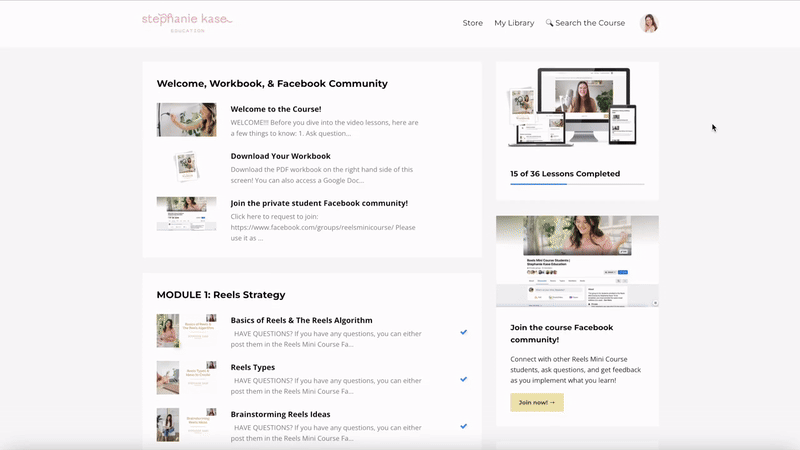Open the Download Your Workbook lesson

click(280, 156)
